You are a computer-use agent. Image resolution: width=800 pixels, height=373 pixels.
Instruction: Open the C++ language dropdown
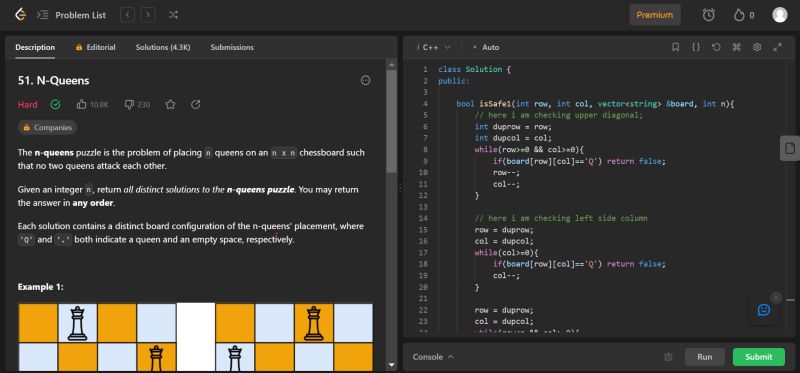(434, 47)
